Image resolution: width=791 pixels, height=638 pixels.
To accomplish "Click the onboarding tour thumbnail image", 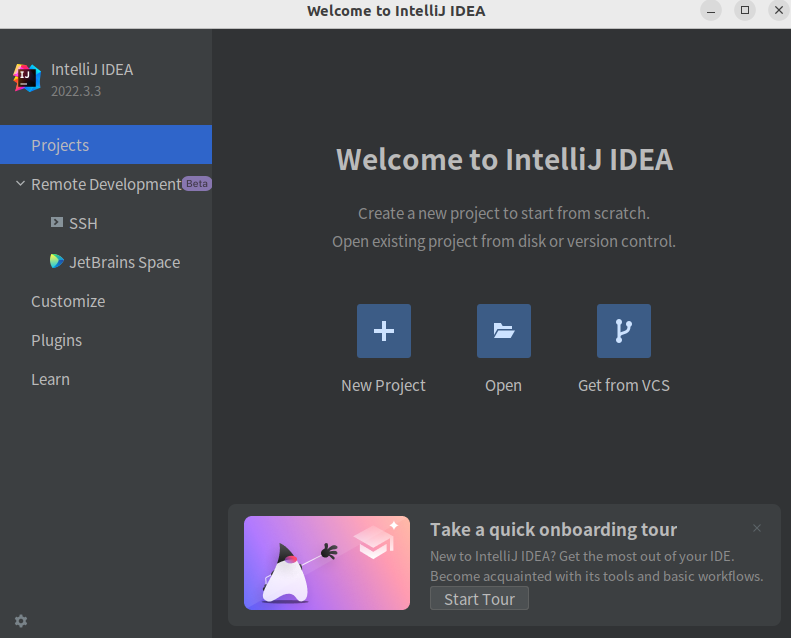I will 327,563.
